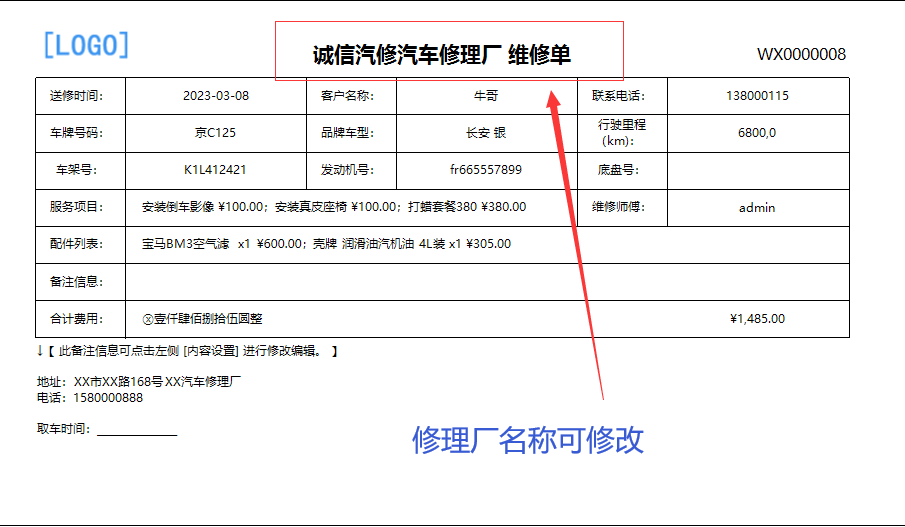Viewport: 905px width, 527px height.
Task: Select amount in words 壹仟肆佰捌拾伍圆整
Action: pos(208,319)
